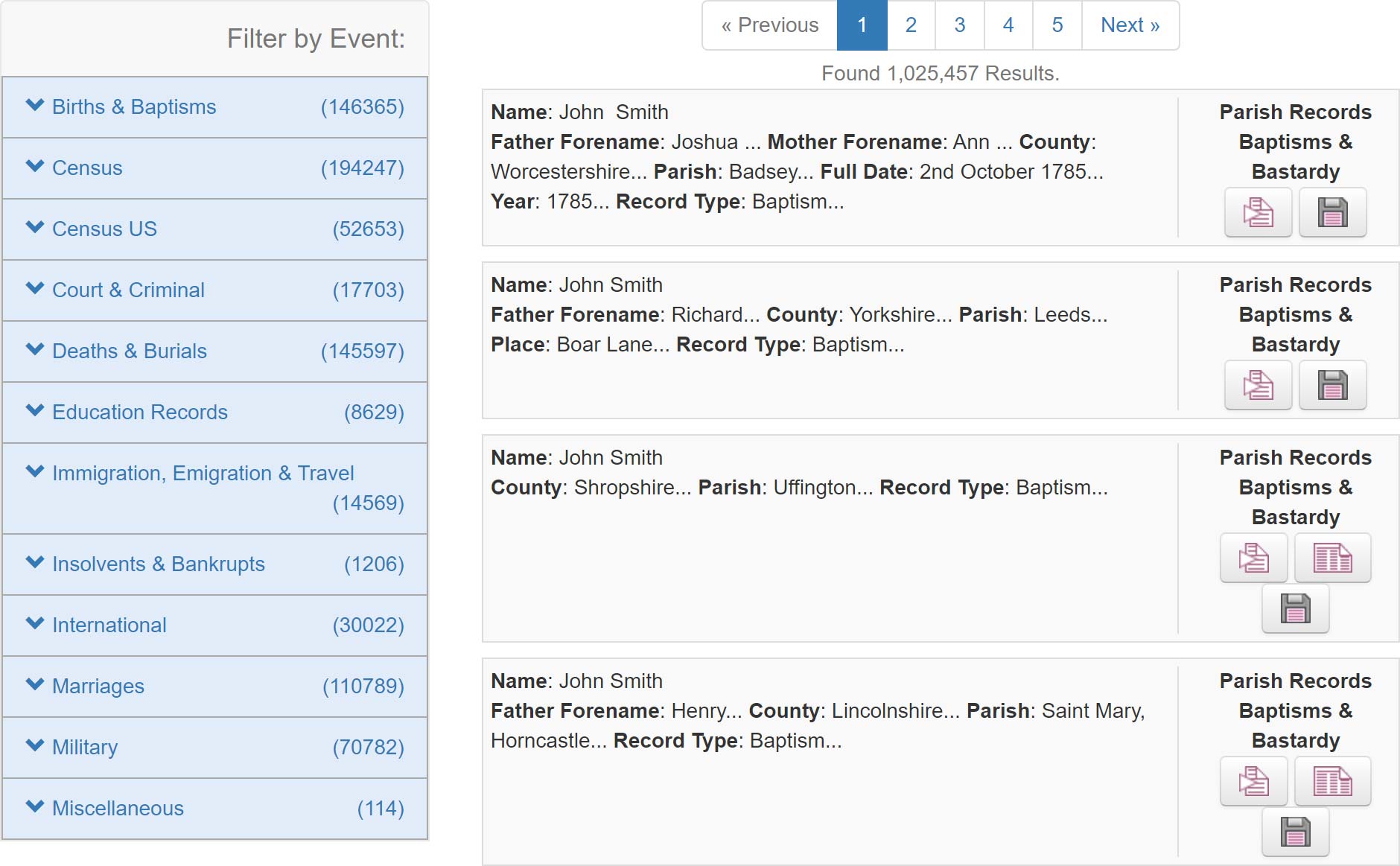Viewport: 1400px width, 866px height.
Task: Open original image icon for Uffington record
Action: click(x=1332, y=558)
